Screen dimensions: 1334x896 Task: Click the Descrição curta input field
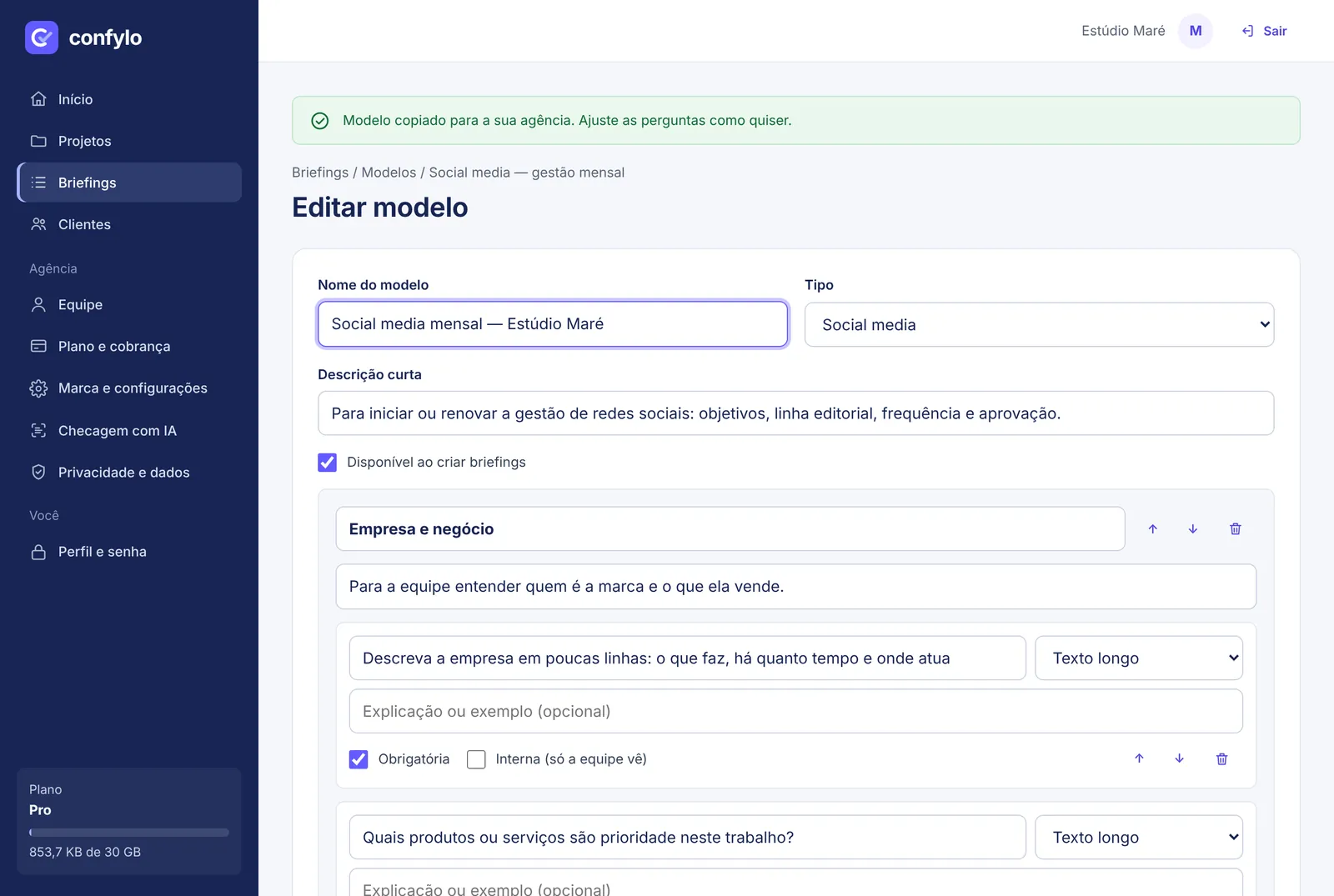click(x=796, y=413)
